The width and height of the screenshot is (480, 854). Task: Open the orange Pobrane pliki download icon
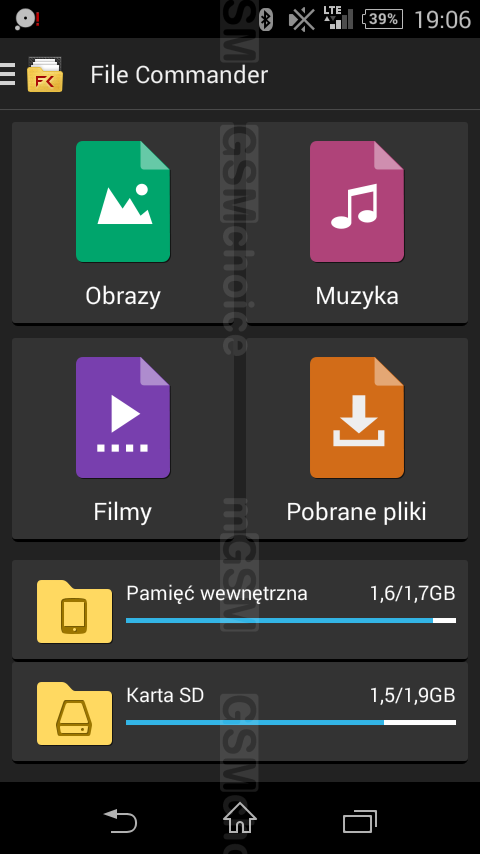357,418
